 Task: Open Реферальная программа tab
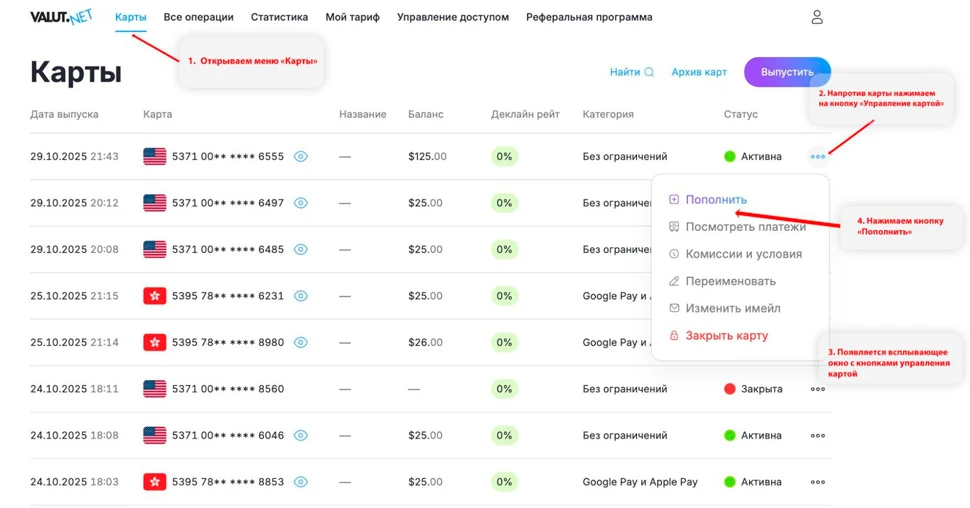click(x=589, y=17)
